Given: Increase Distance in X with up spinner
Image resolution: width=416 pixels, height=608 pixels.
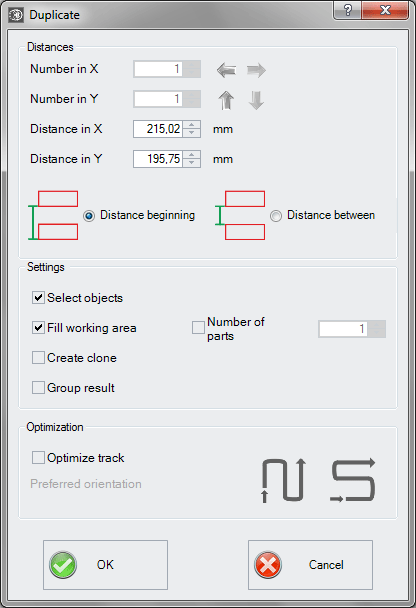Looking at the screenshot, I should click(192, 125).
